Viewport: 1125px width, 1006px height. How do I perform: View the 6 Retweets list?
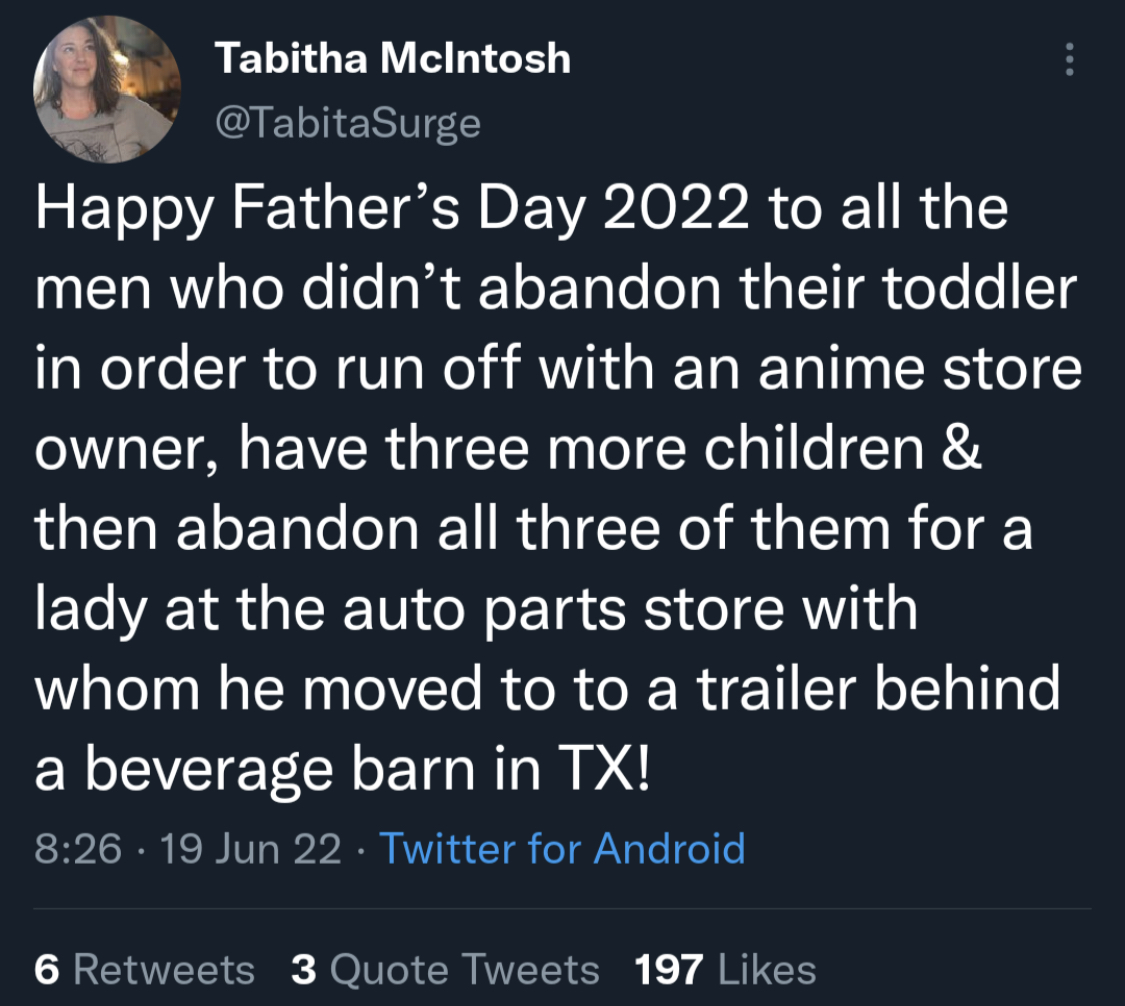point(144,969)
